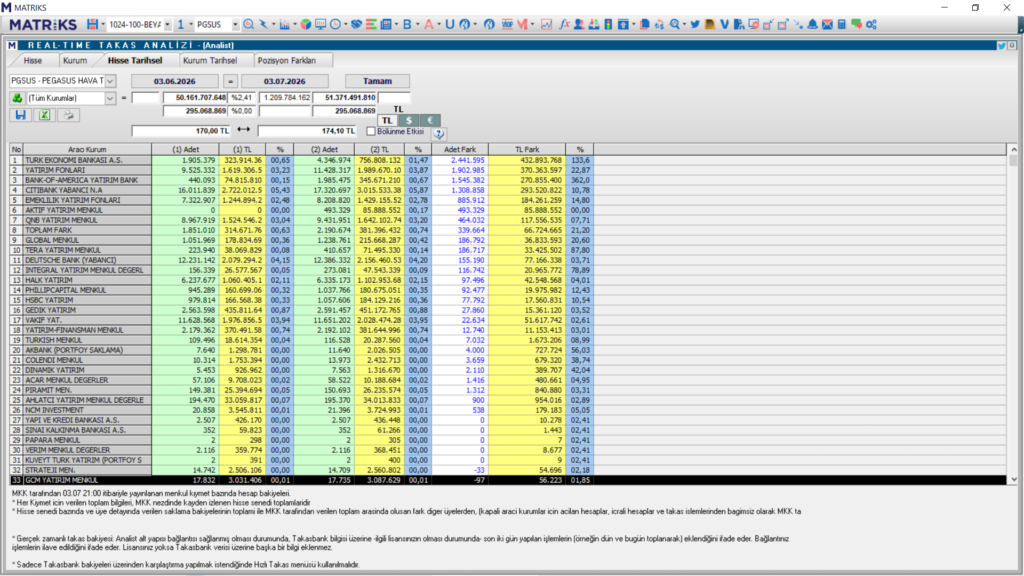This screenshot has width=1024, height=576.
Task: Expand the dropdown arrow beside the save icon
Action: tap(103, 24)
